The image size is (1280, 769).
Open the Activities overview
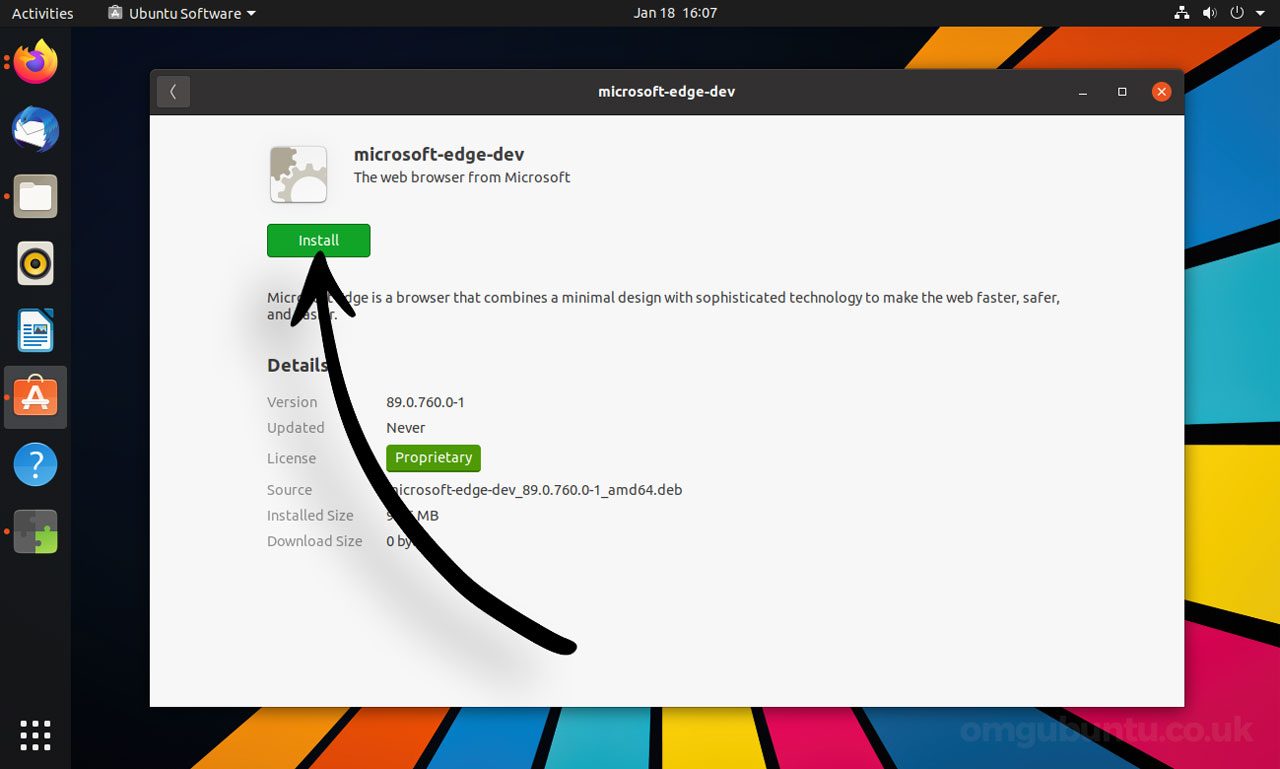pos(42,13)
